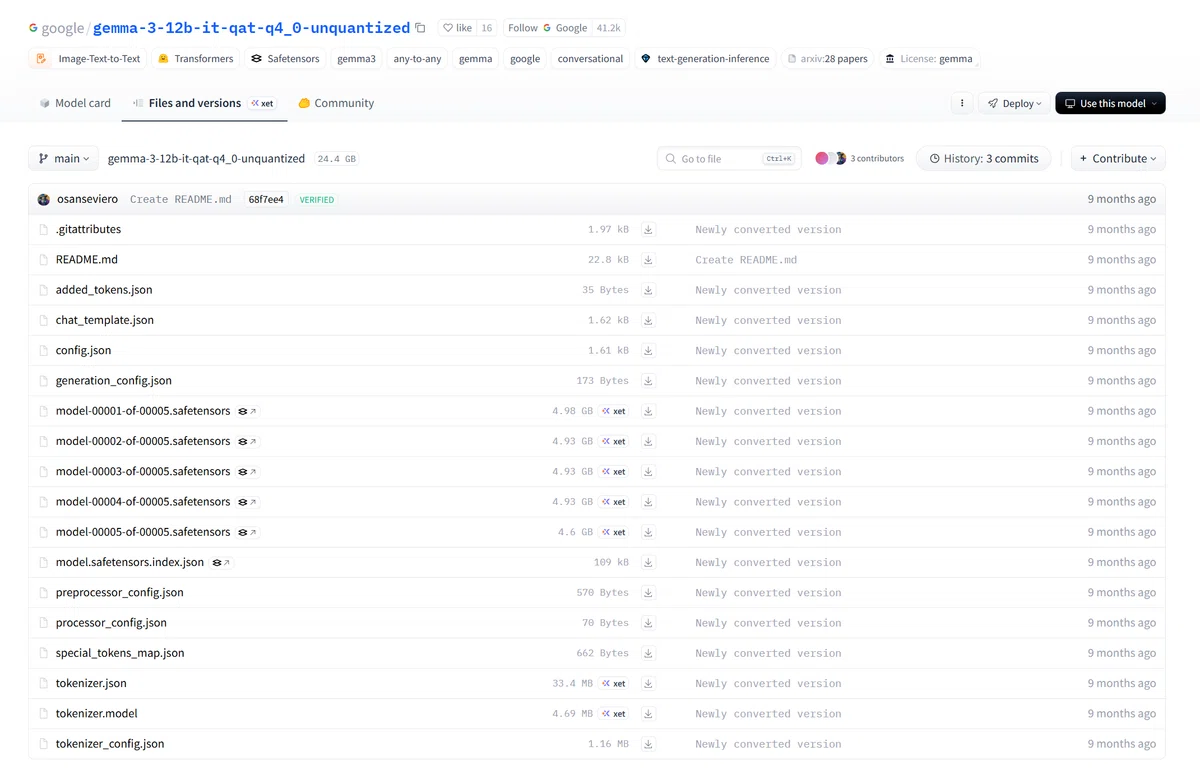
Task: Download model.safetensors.index.json via its download icon
Action: point(648,562)
